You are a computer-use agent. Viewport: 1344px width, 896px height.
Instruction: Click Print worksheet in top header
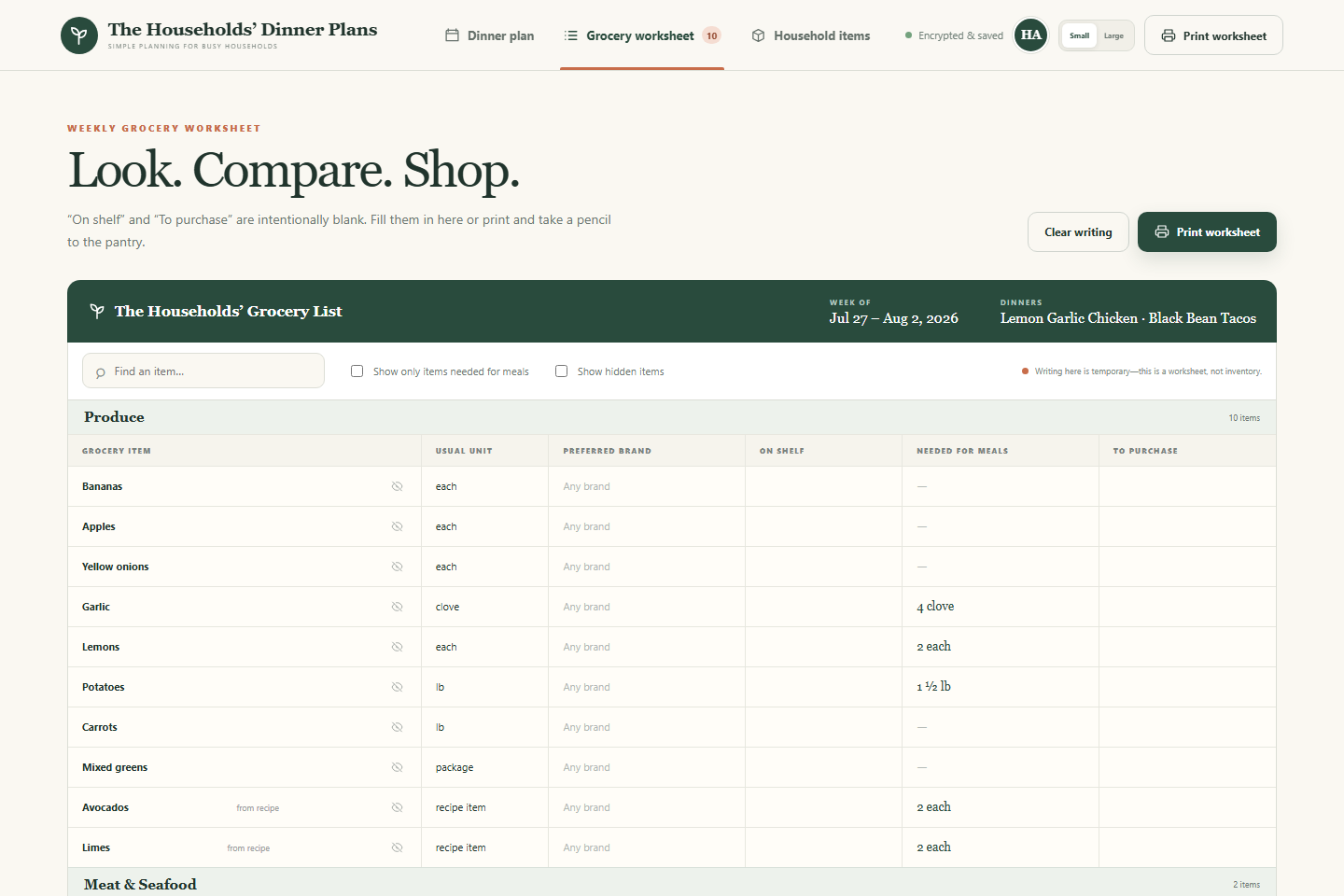[1213, 35]
